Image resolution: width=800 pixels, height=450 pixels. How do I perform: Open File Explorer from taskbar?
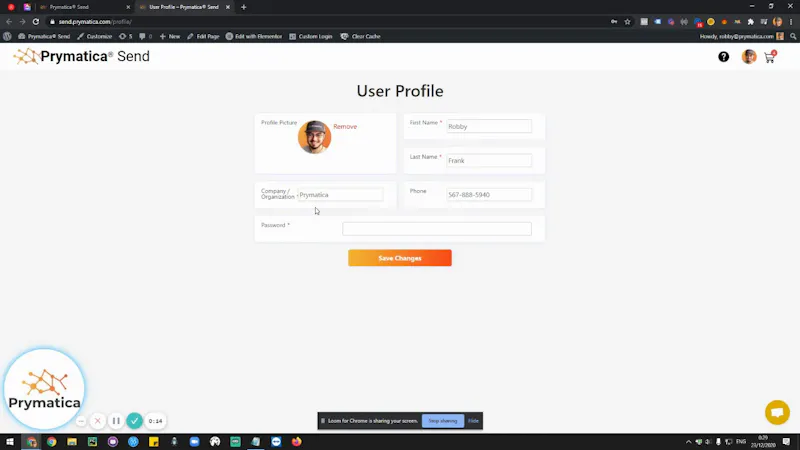72,442
